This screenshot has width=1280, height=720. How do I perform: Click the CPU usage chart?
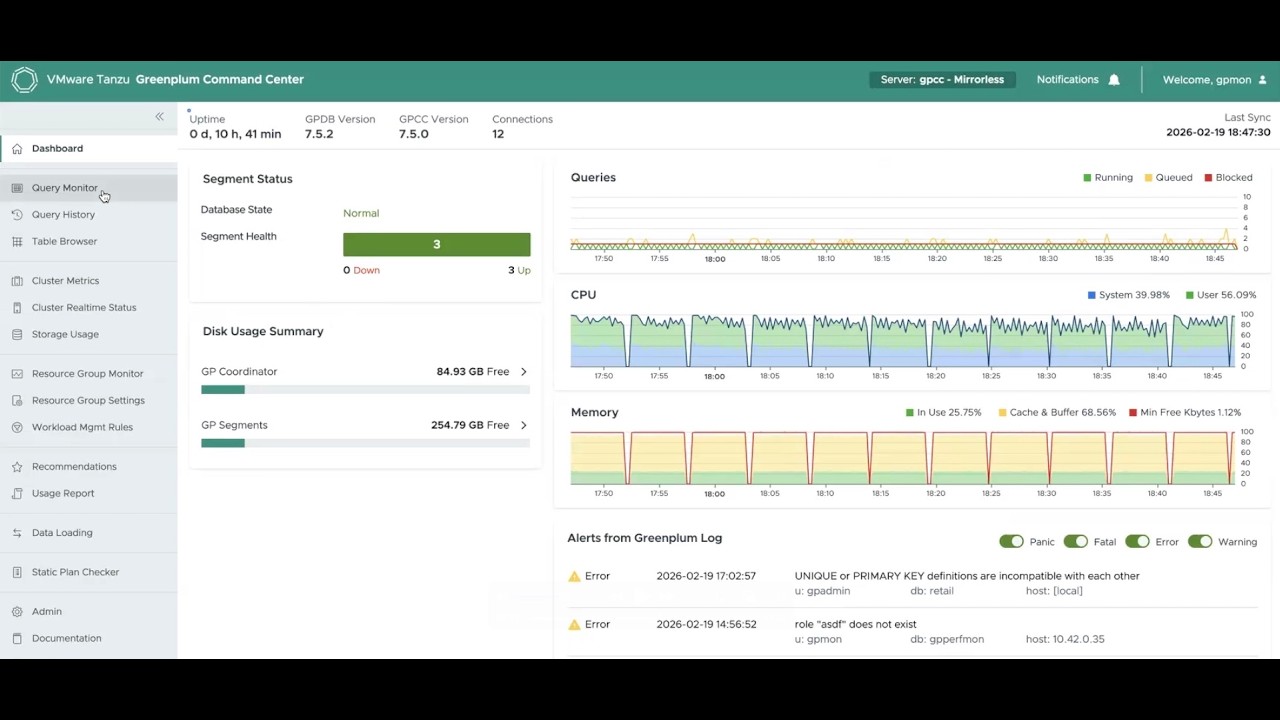tap(904, 341)
